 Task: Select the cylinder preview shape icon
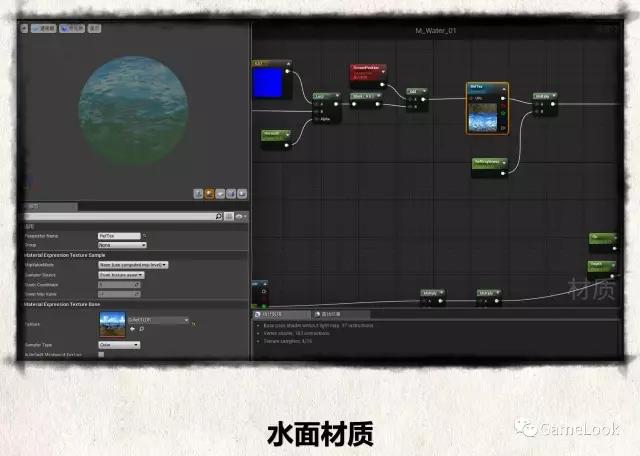198,194
